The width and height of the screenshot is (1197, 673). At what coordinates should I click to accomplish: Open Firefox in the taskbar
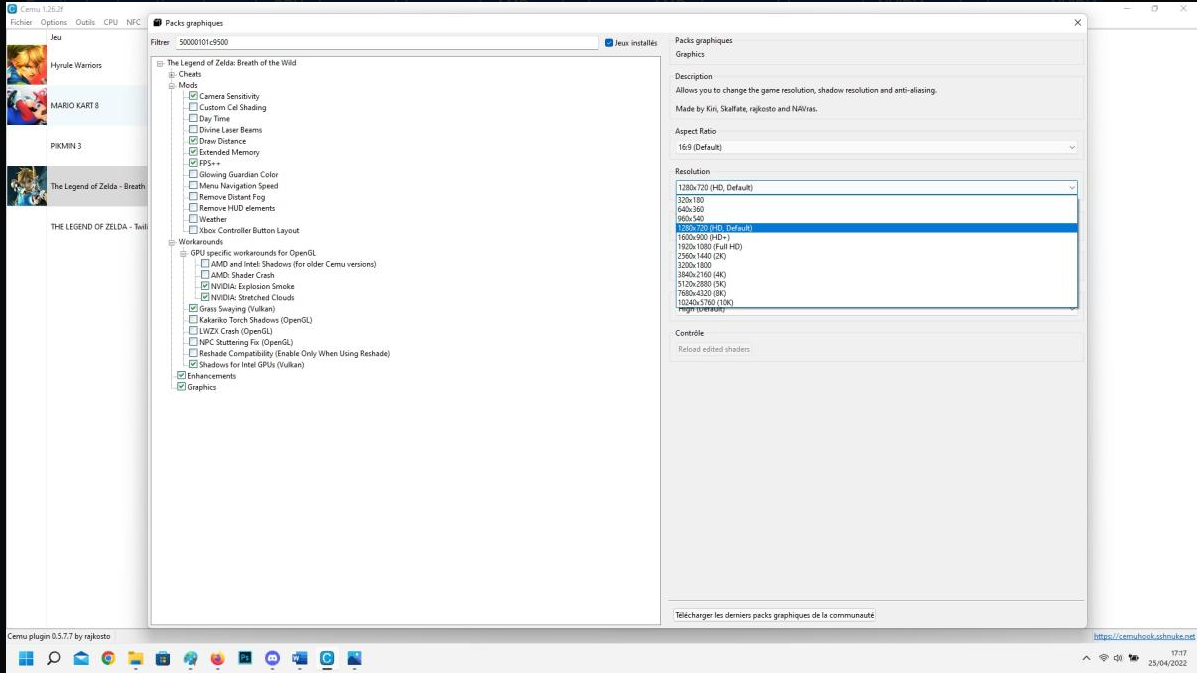click(217, 658)
